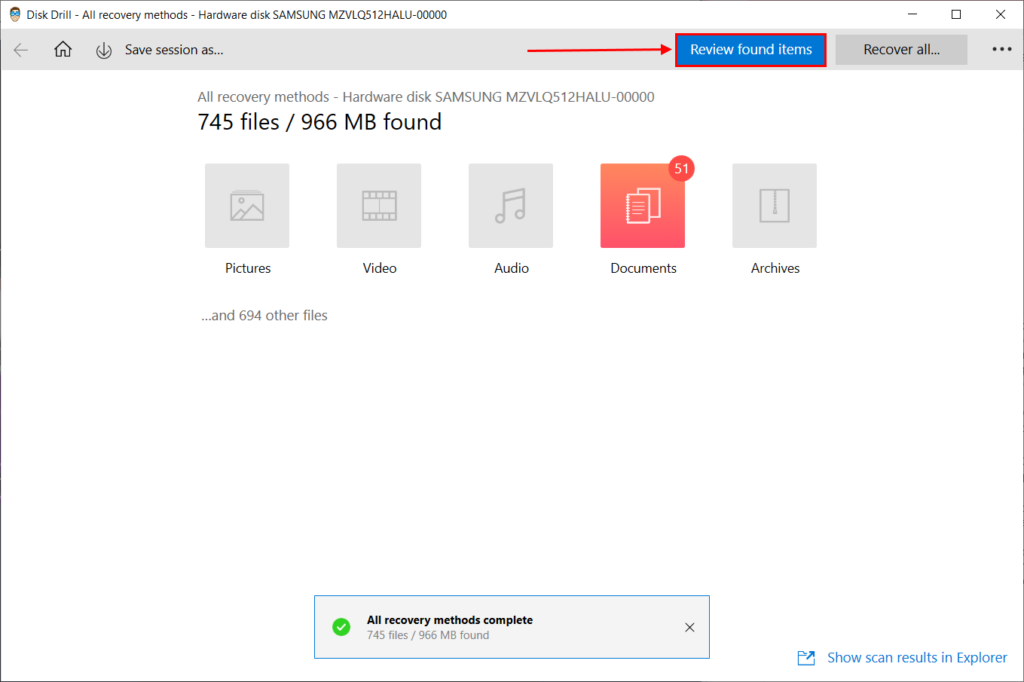
Task: Click the Save session download icon
Action: [x=104, y=50]
